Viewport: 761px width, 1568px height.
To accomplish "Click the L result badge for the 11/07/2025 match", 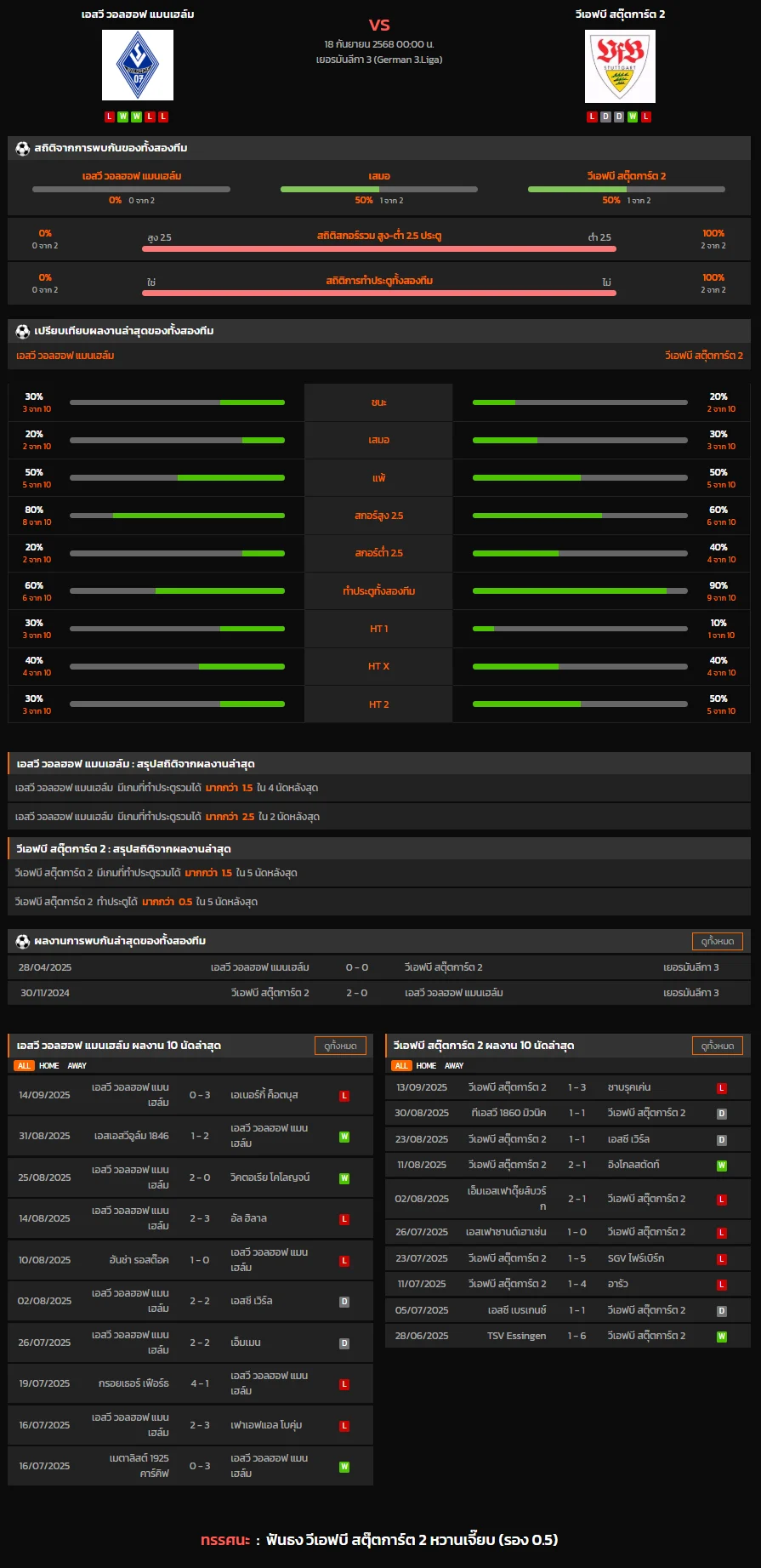I will click(722, 1285).
